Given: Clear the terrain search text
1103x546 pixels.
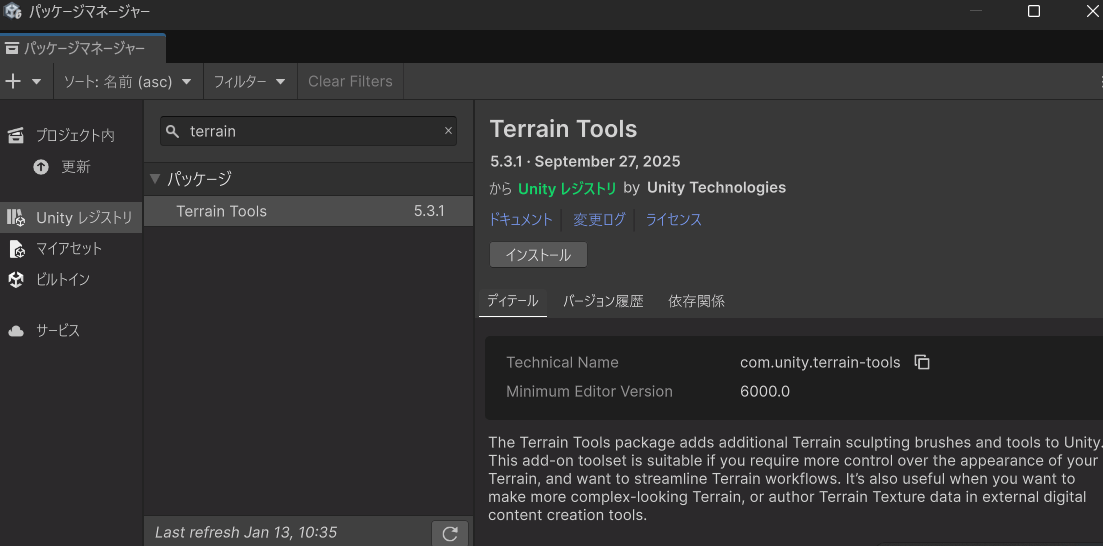Looking at the screenshot, I should point(448,131).
